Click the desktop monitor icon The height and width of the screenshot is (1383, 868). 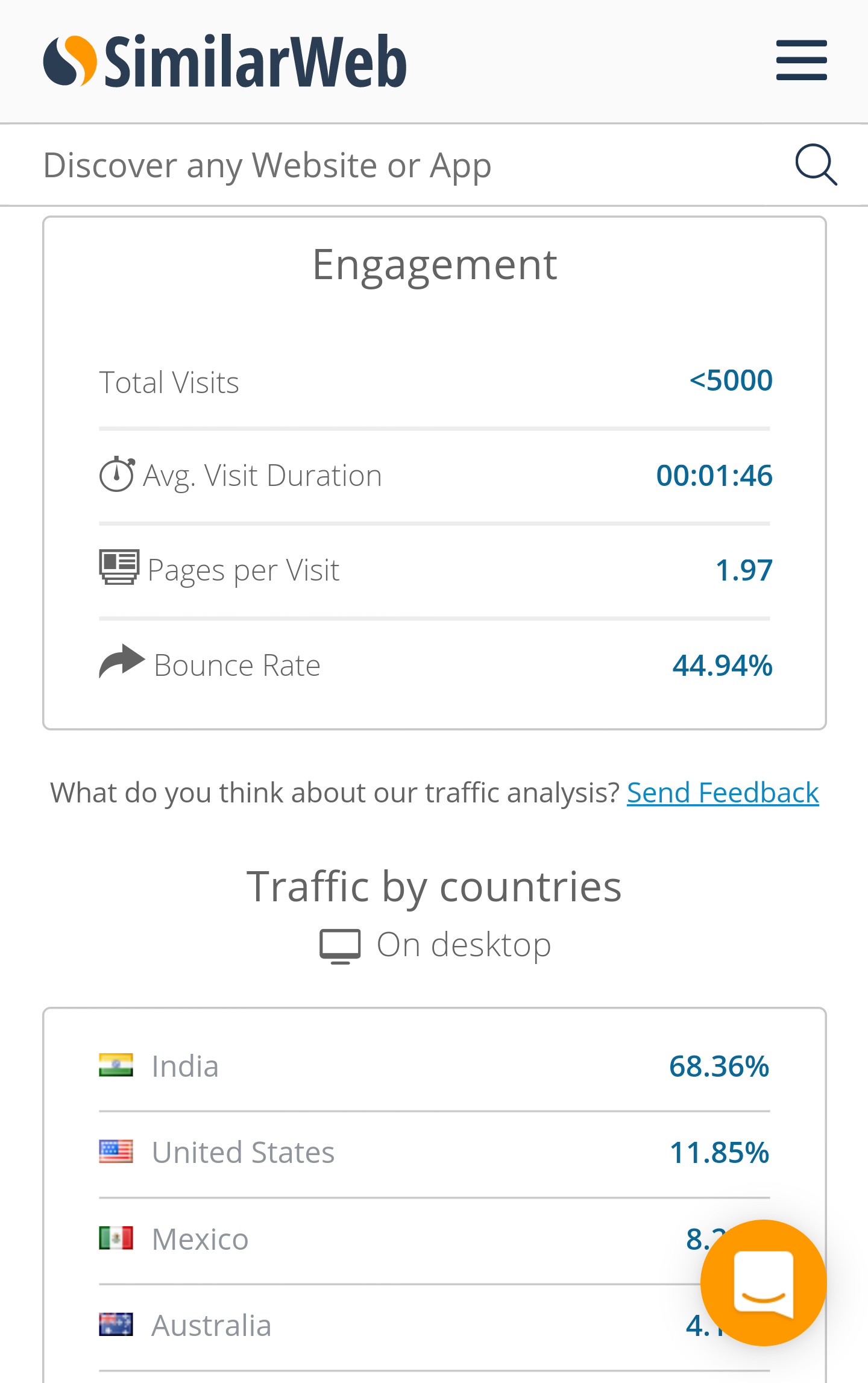click(340, 946)
